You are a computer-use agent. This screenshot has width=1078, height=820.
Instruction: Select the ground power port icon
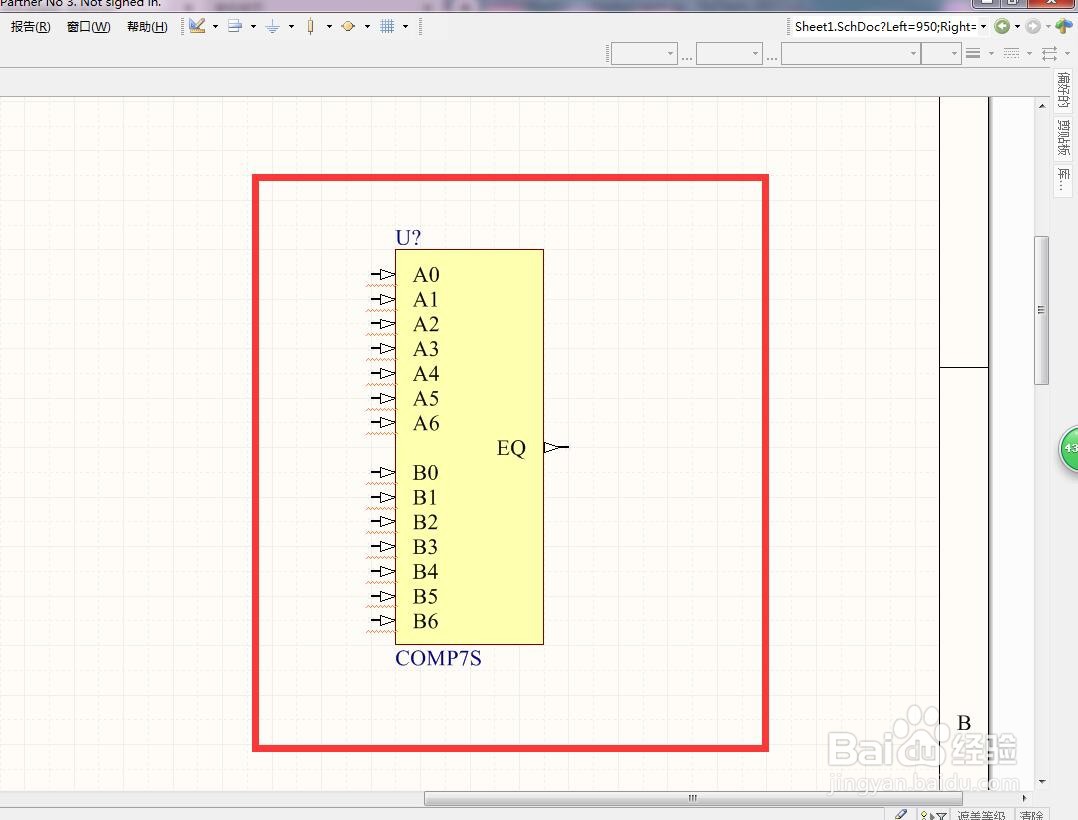click(x=273, y=26)
